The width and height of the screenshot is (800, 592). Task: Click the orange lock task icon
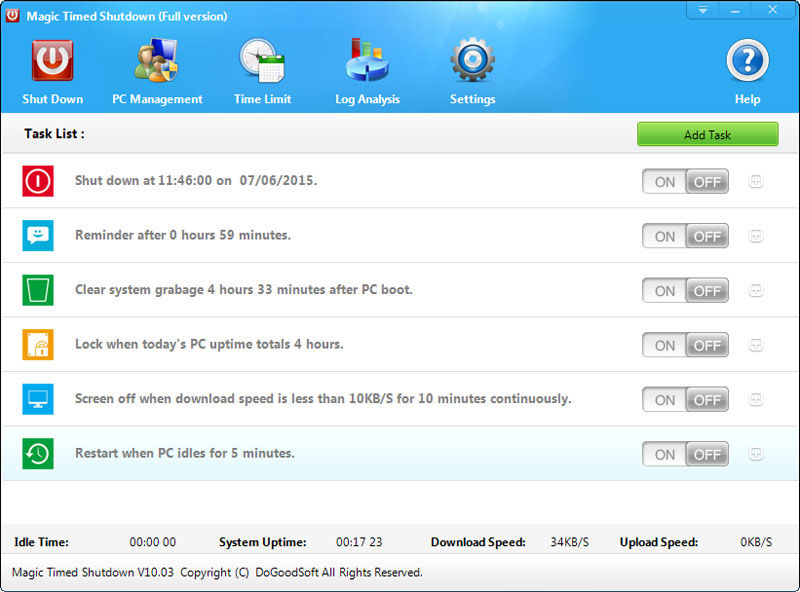pos(38,345)
